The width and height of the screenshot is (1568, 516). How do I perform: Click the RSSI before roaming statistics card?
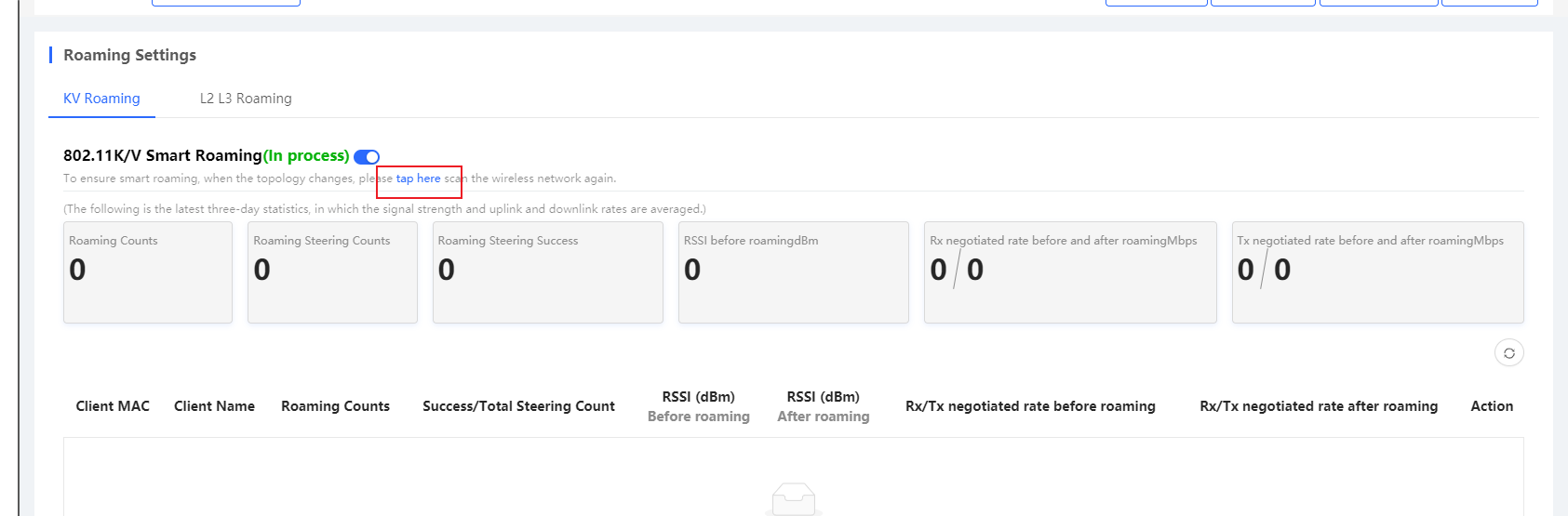[794, 272]
